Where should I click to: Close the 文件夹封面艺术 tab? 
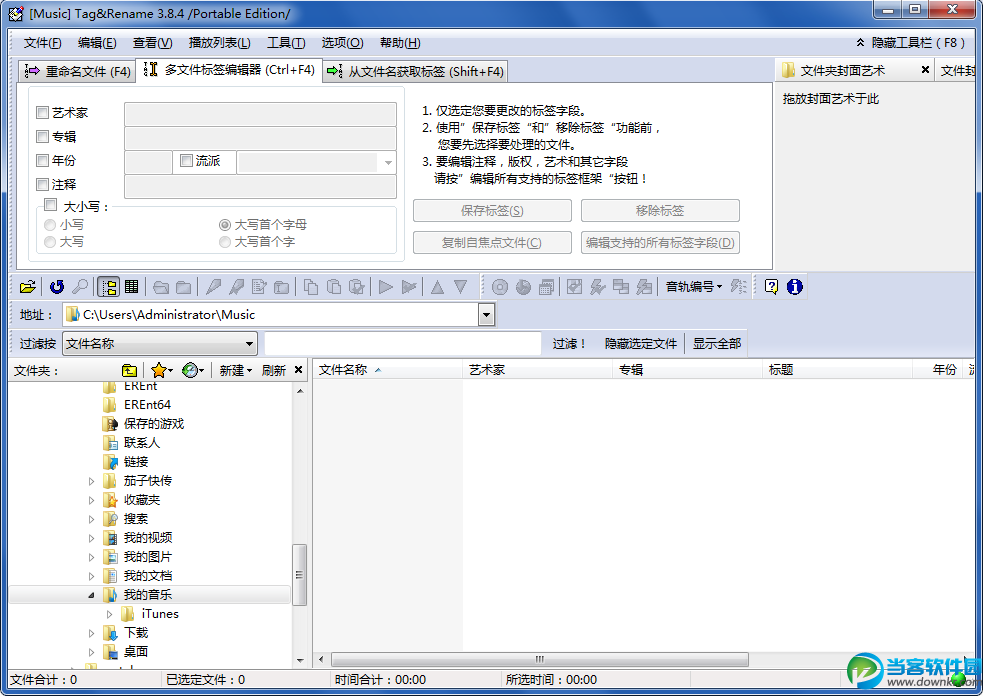tap(925, 70)
